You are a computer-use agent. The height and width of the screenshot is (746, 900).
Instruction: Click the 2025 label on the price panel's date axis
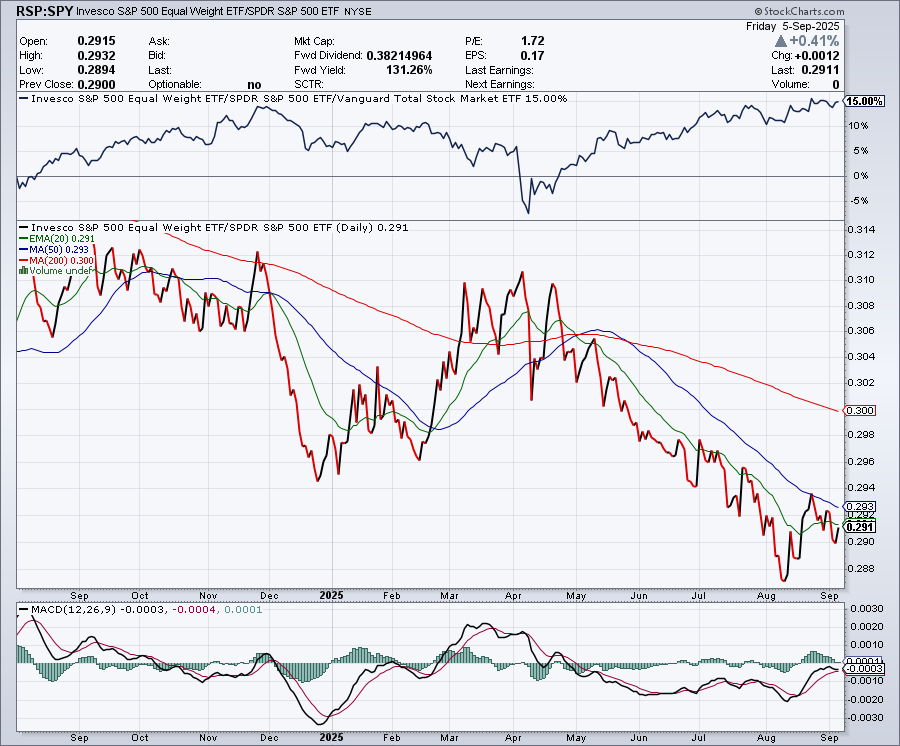tap(332, 595)
